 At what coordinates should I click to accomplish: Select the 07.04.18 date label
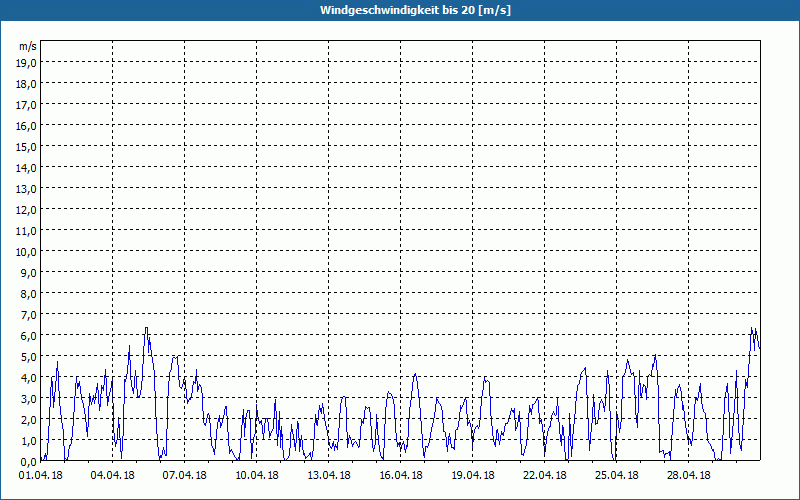pos(185,475)
